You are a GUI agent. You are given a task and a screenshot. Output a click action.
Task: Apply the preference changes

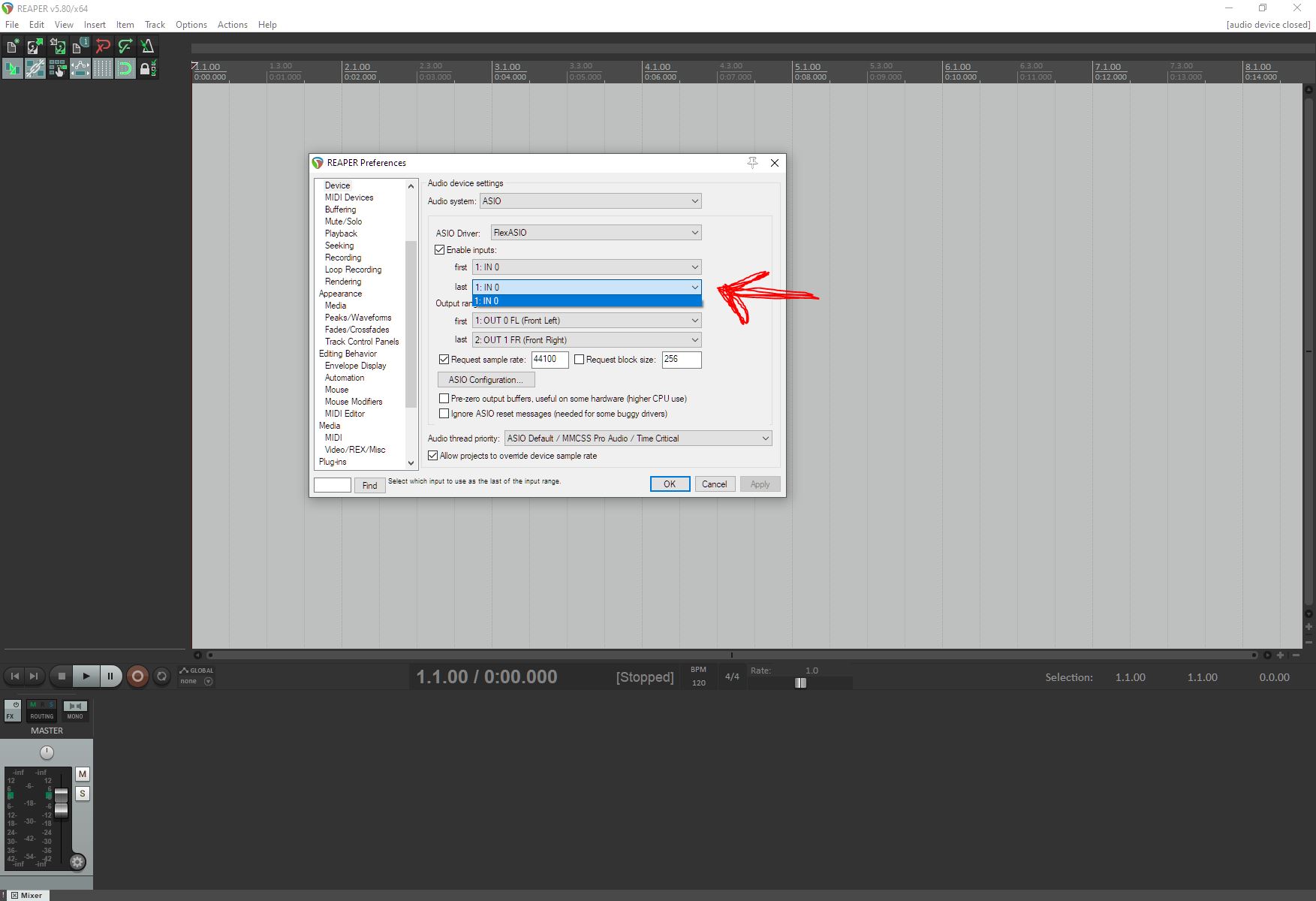point(759,484)
